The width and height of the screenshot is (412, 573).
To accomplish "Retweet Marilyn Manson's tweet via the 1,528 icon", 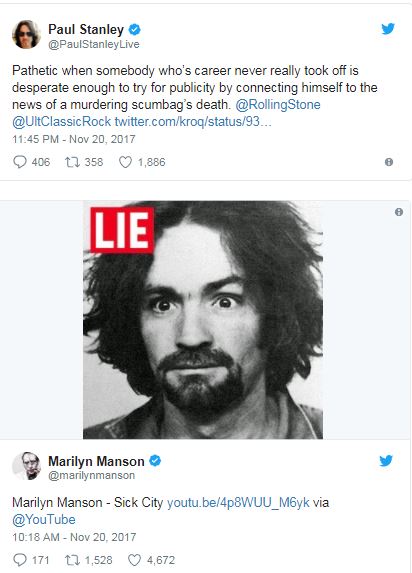I will (72, 560).
